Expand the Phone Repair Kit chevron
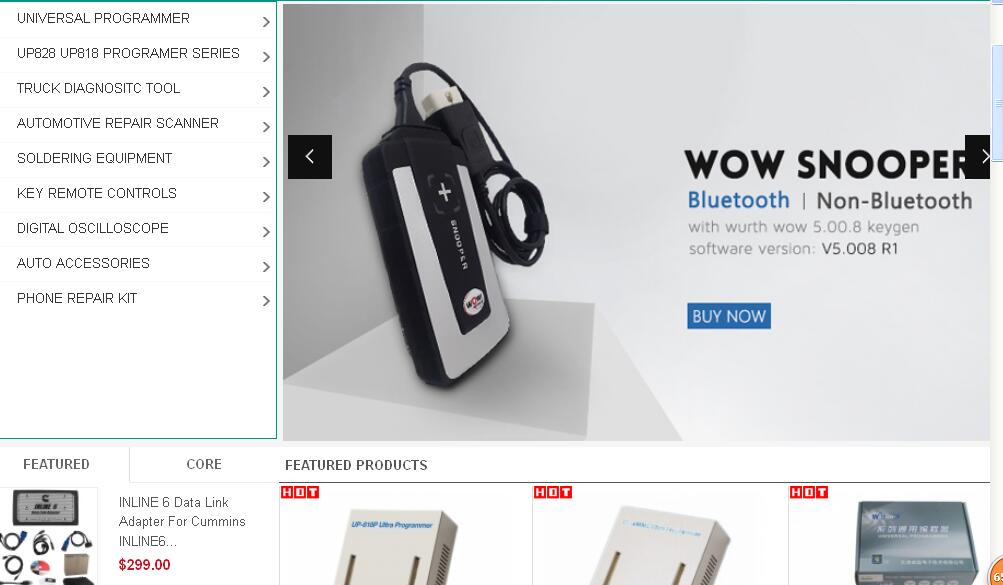1003x585 pixels. pos(266,301)
